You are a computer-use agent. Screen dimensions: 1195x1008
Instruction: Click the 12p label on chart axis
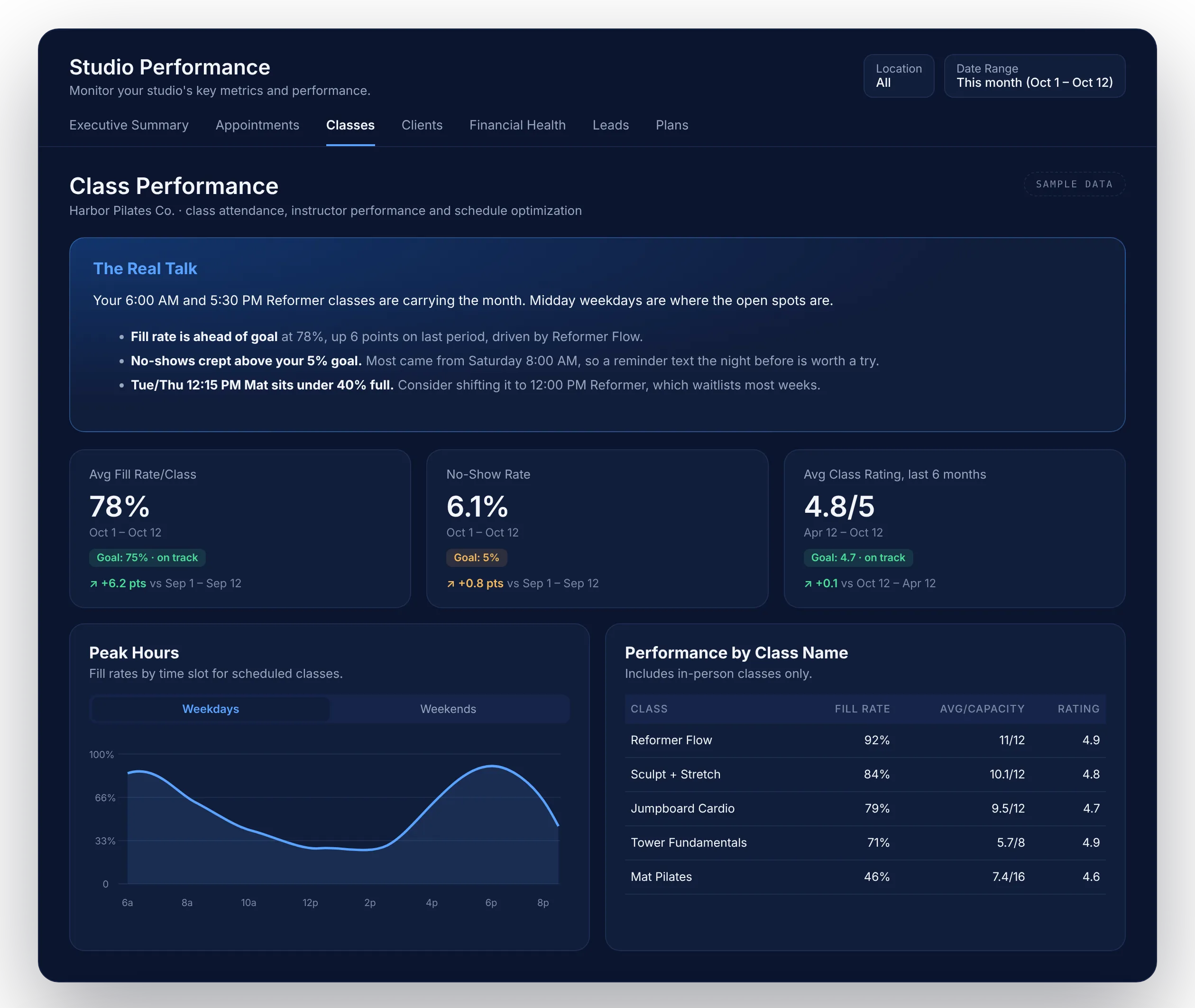[x=310, y=903]
